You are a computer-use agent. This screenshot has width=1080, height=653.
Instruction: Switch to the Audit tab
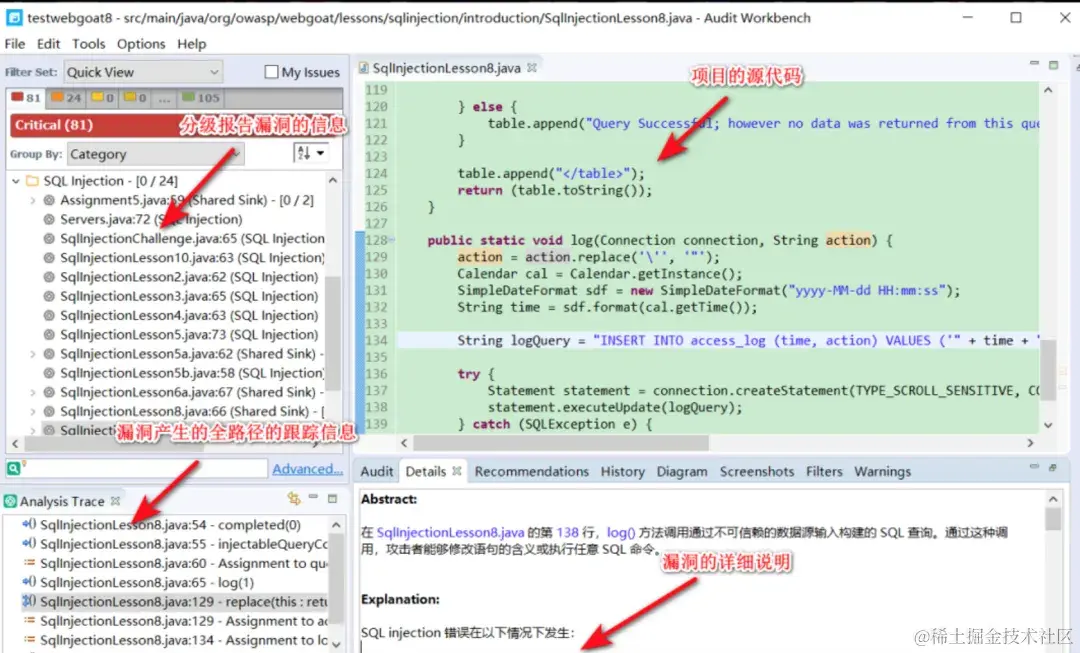click(377, 472)
